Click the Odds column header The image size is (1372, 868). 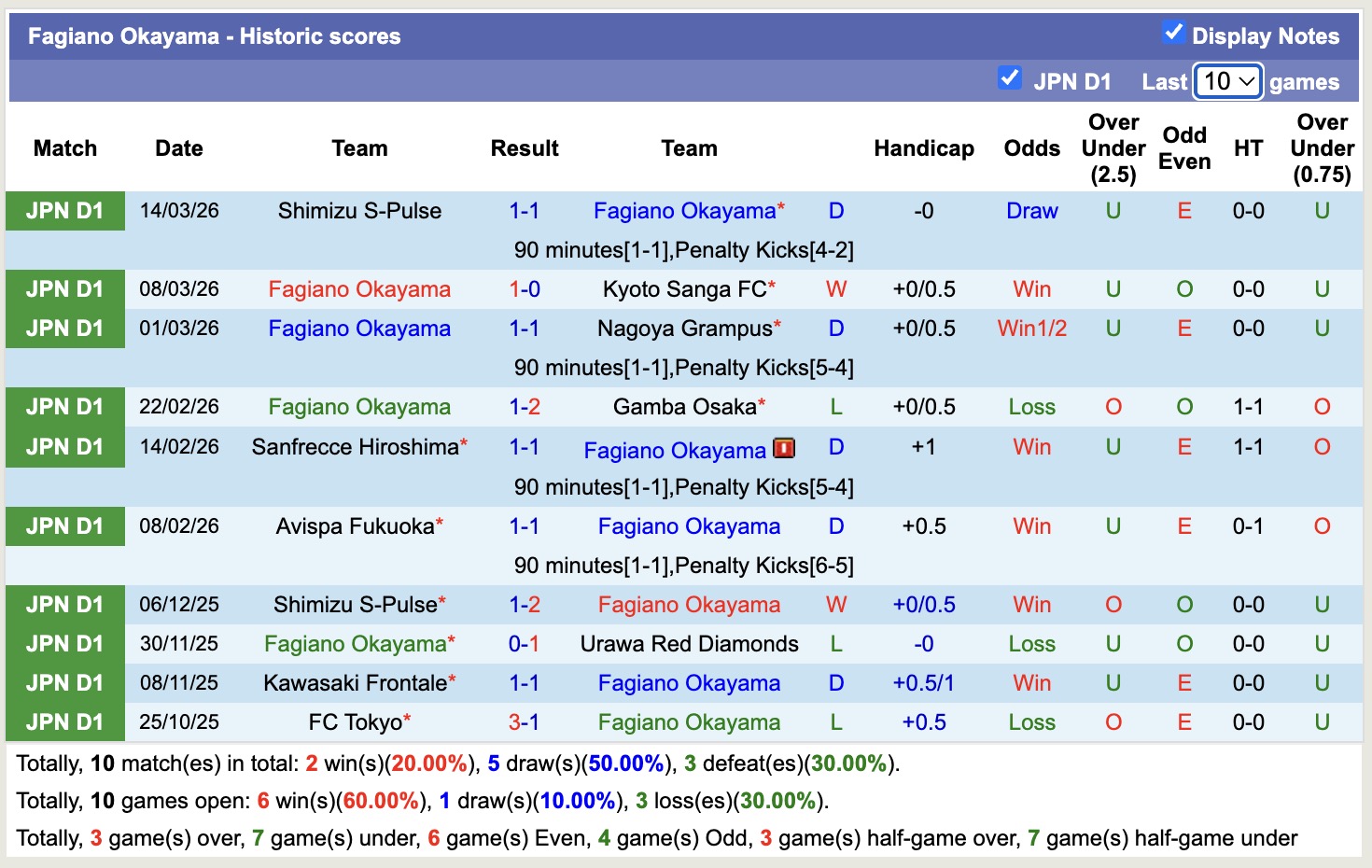(1031, 147)
